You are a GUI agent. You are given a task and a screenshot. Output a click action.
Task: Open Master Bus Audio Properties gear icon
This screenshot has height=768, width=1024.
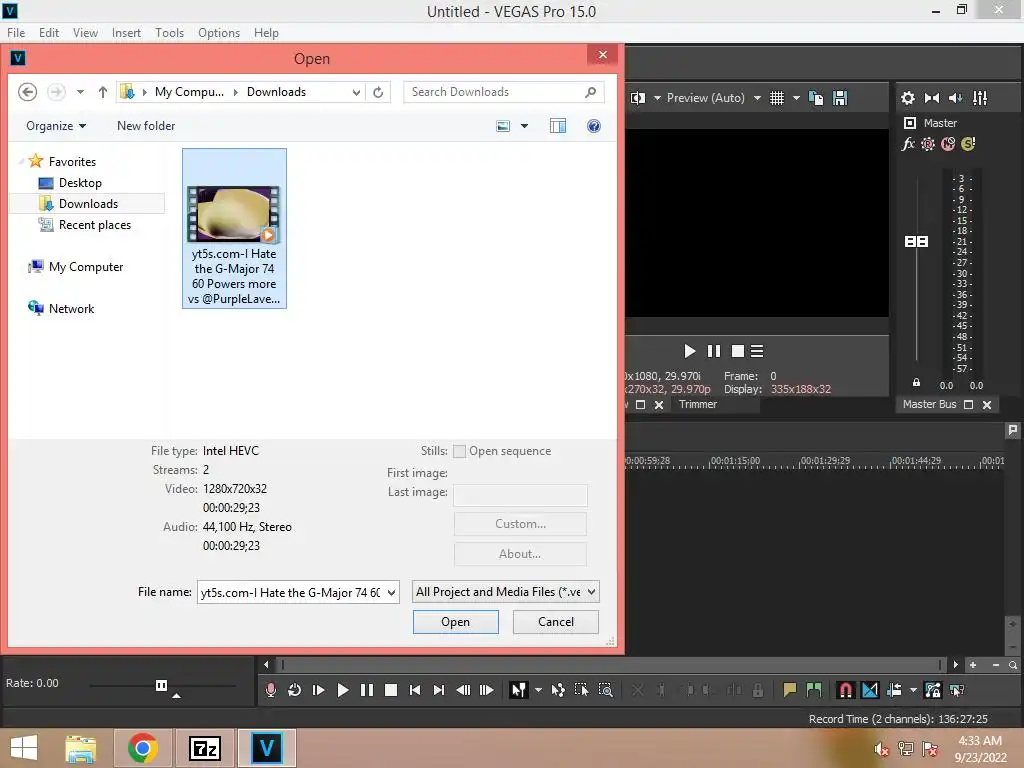[908, 98]
